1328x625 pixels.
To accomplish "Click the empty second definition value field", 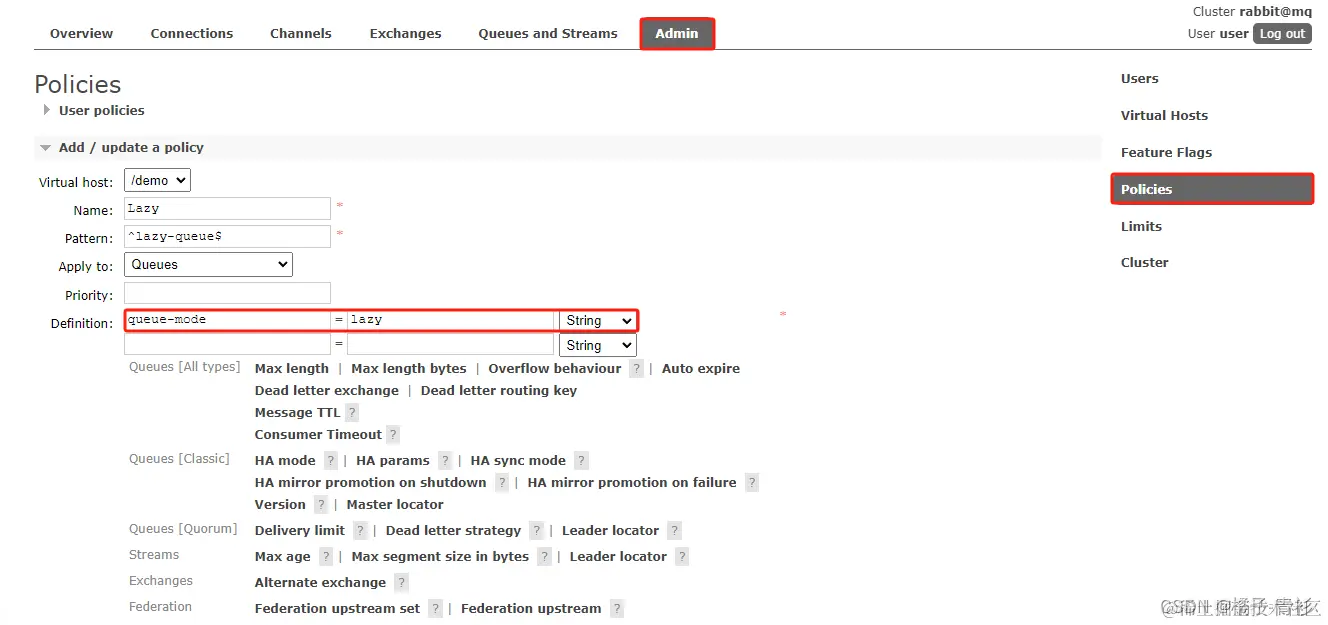I will [x=450, y=344].
